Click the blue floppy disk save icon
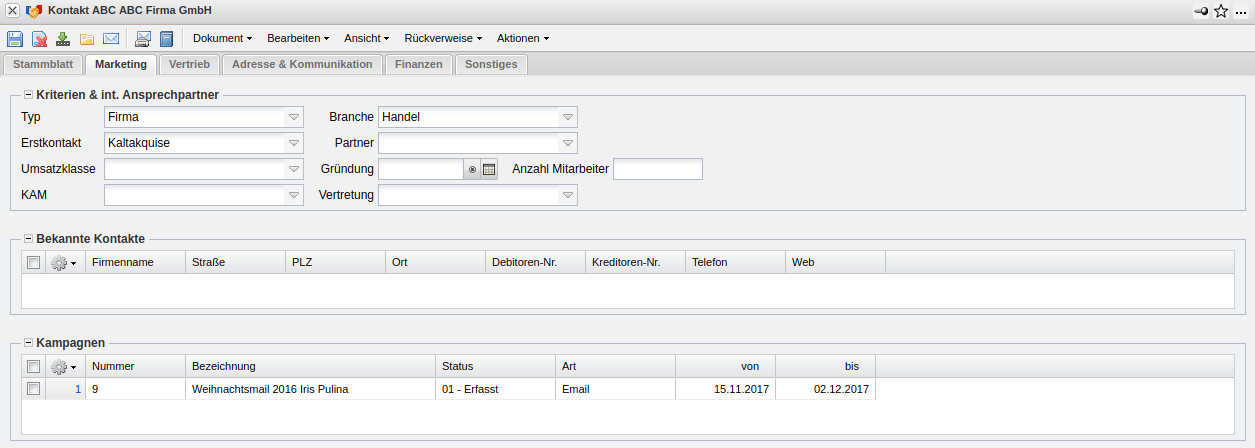This screenshot has height=448, width=1255. click(x=15, y=39)
